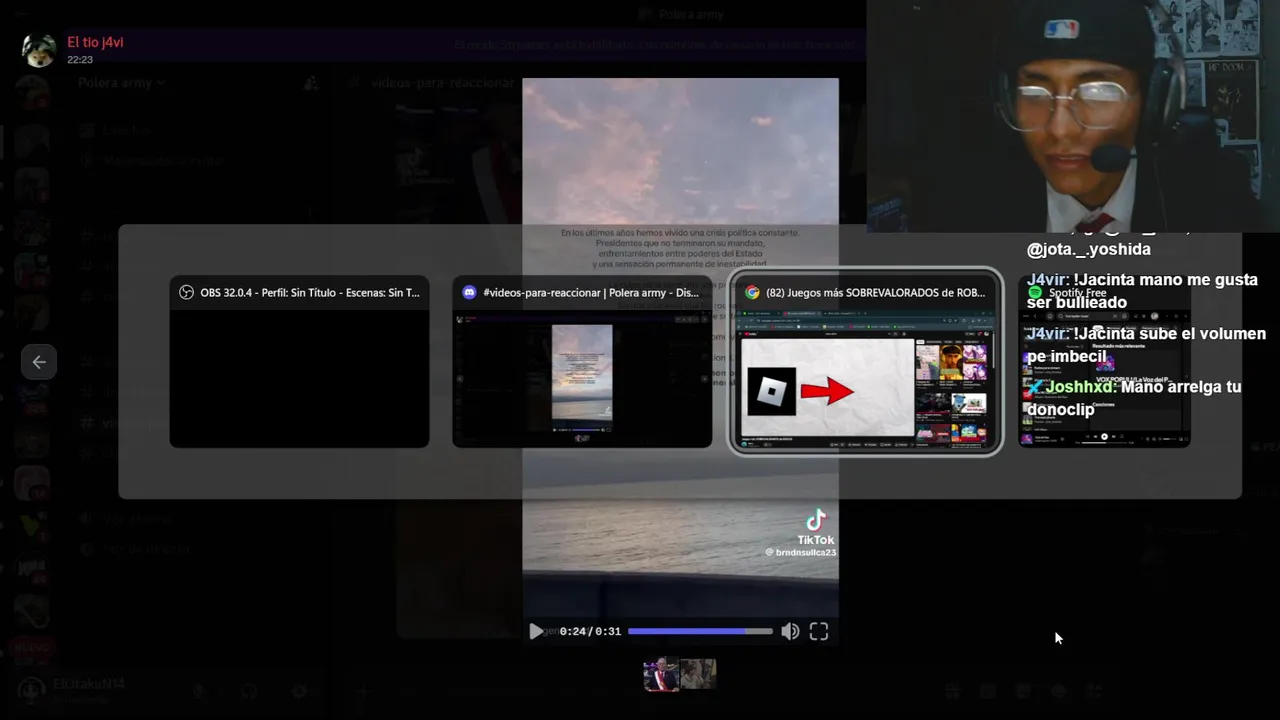The image size is (1280, 720).
Task: Click the OBS logo icon in switcher
Action: click(x=186, y=293)
